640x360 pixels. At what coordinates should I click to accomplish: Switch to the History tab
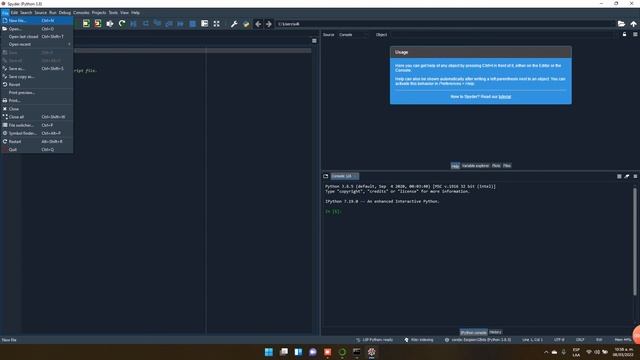(x=495, y=332)
